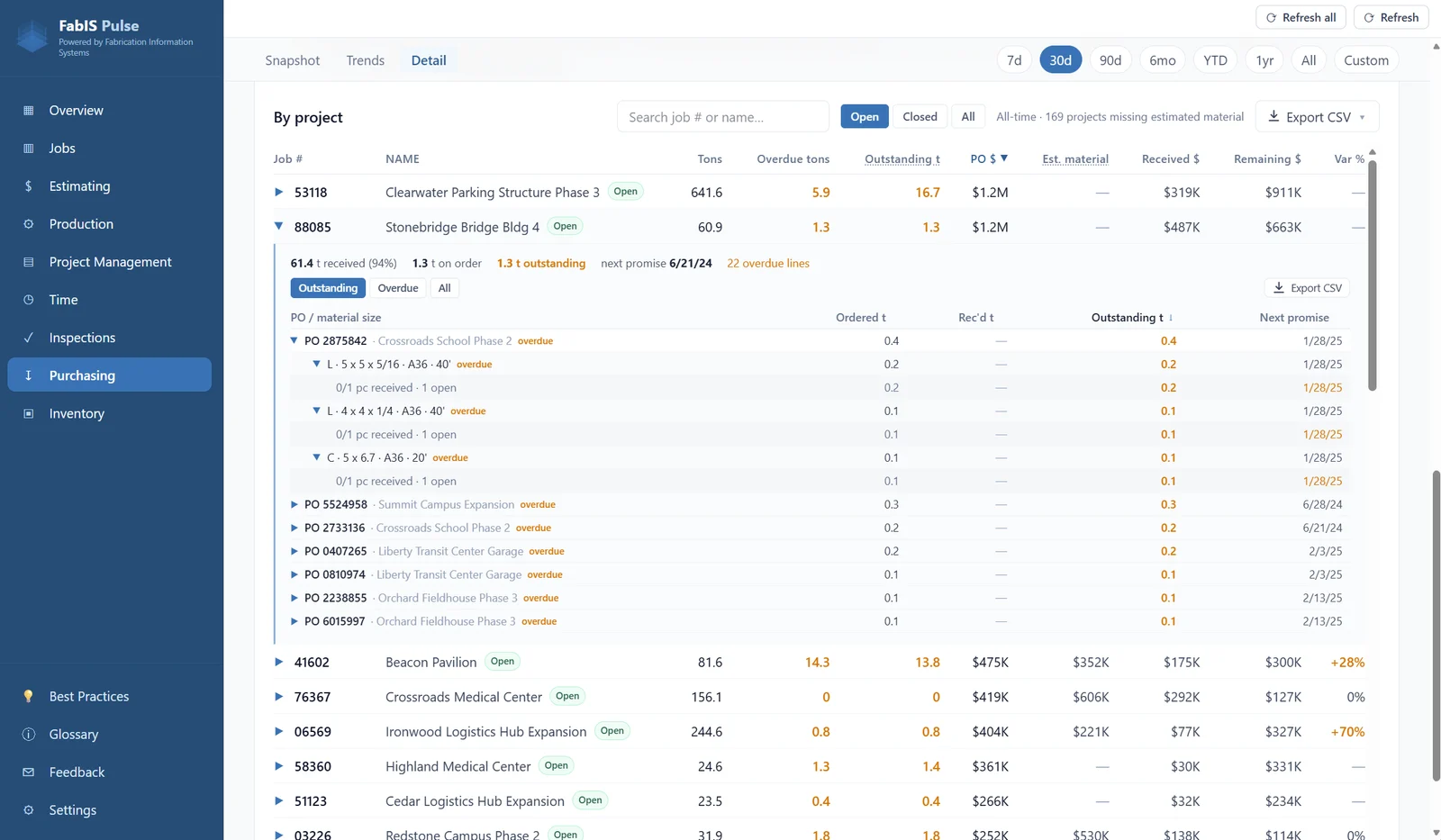Viewport: 1441px width, 840px height.
Task: Select the All time range button
Action: (x=1309, y=59)
